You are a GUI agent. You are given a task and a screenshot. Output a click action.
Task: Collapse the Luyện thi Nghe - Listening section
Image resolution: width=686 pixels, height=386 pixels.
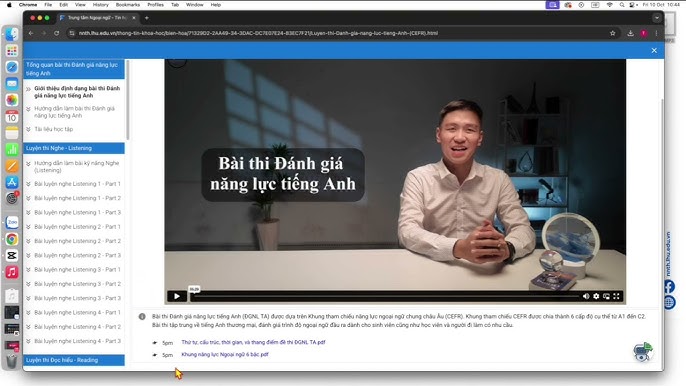[x=74, y=148]
